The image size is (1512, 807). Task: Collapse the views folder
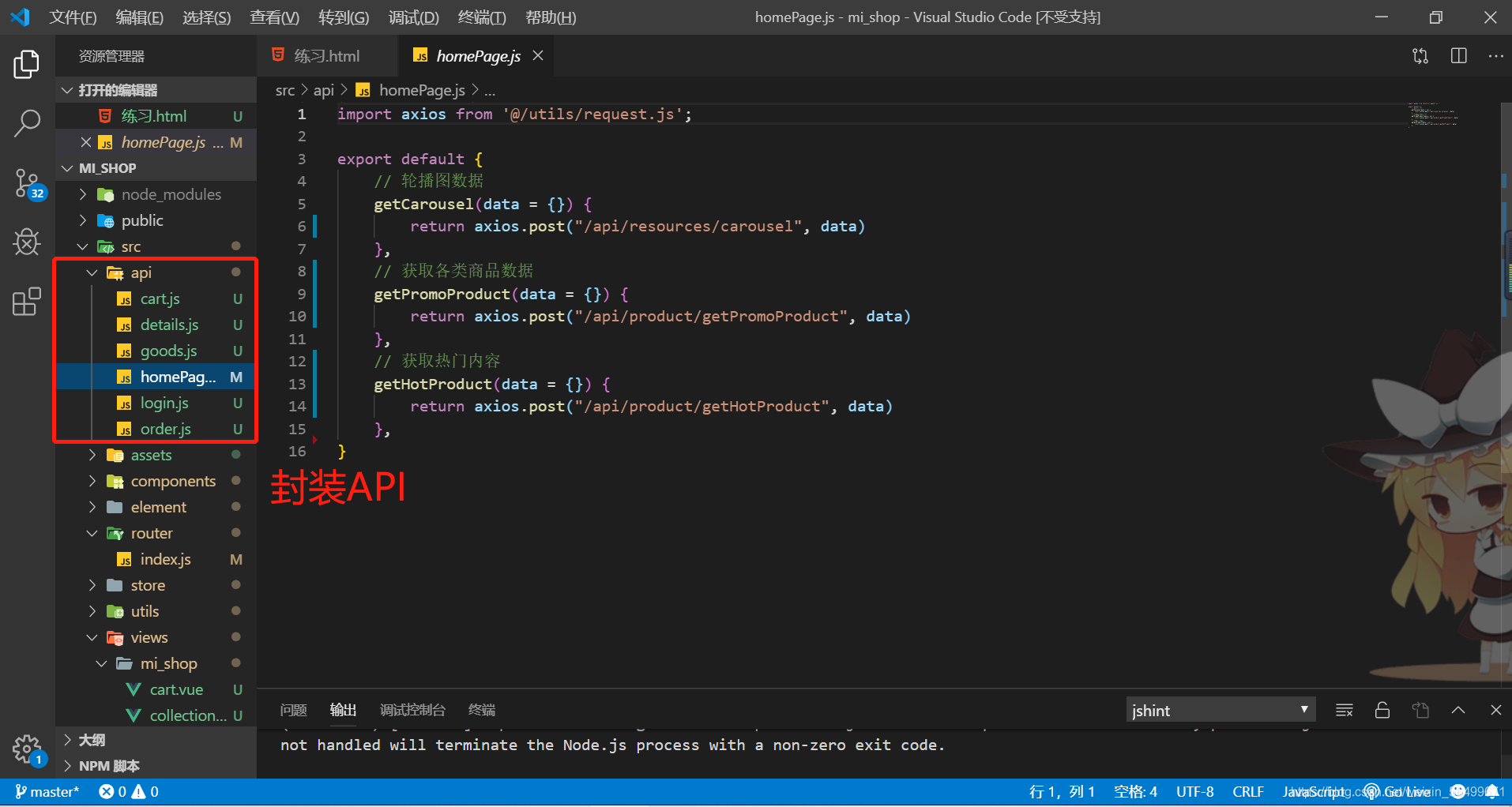(156, 637)
